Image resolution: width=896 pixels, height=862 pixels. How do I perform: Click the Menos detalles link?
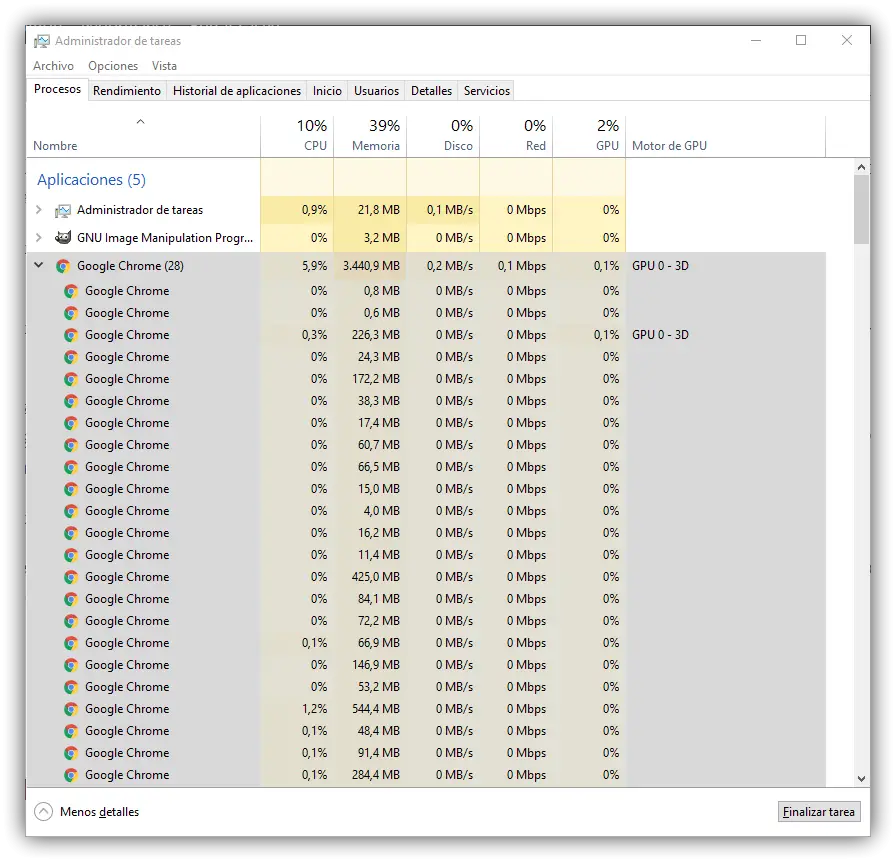point(99,812)
